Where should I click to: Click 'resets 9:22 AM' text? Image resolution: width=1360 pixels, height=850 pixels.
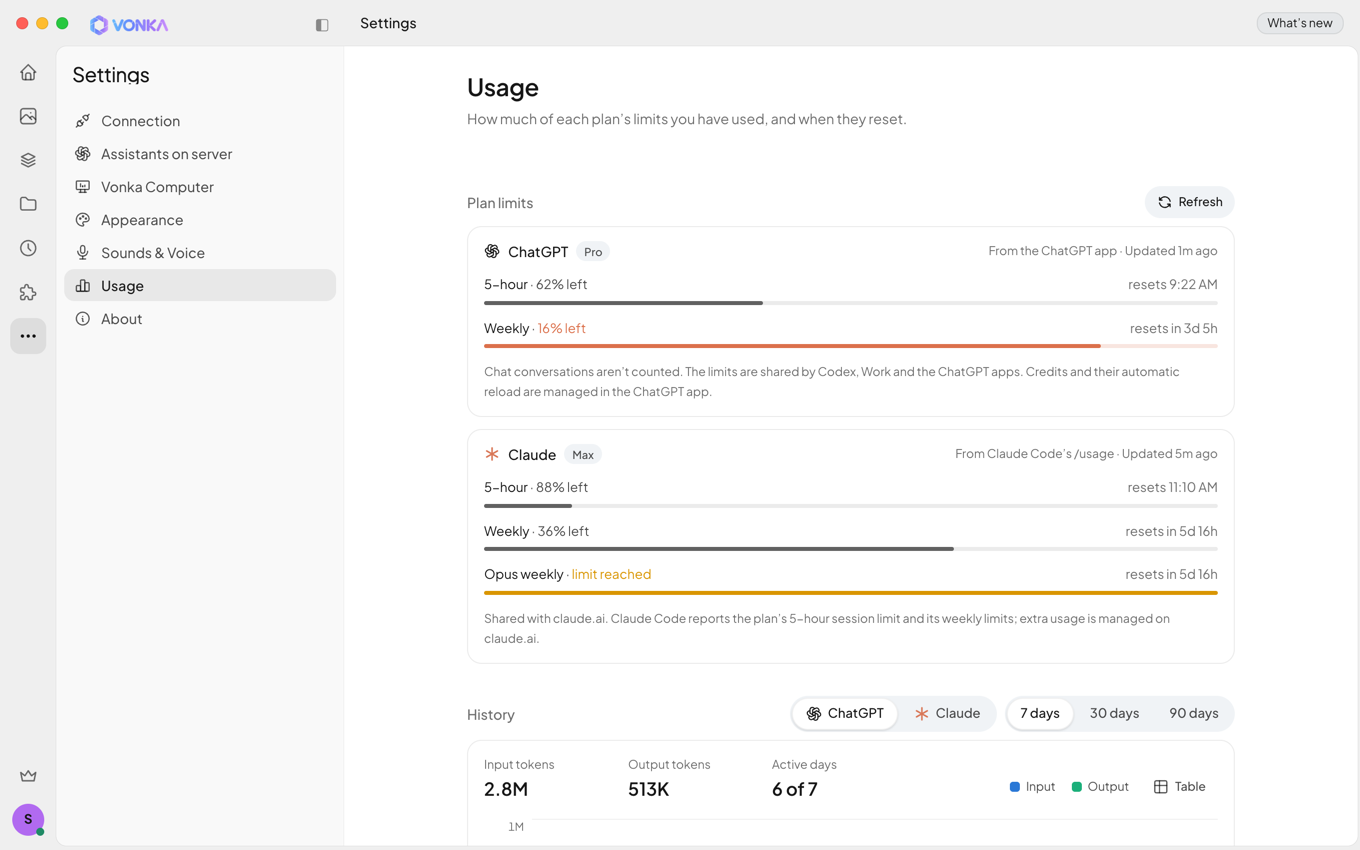click(x=1173, y=284)
